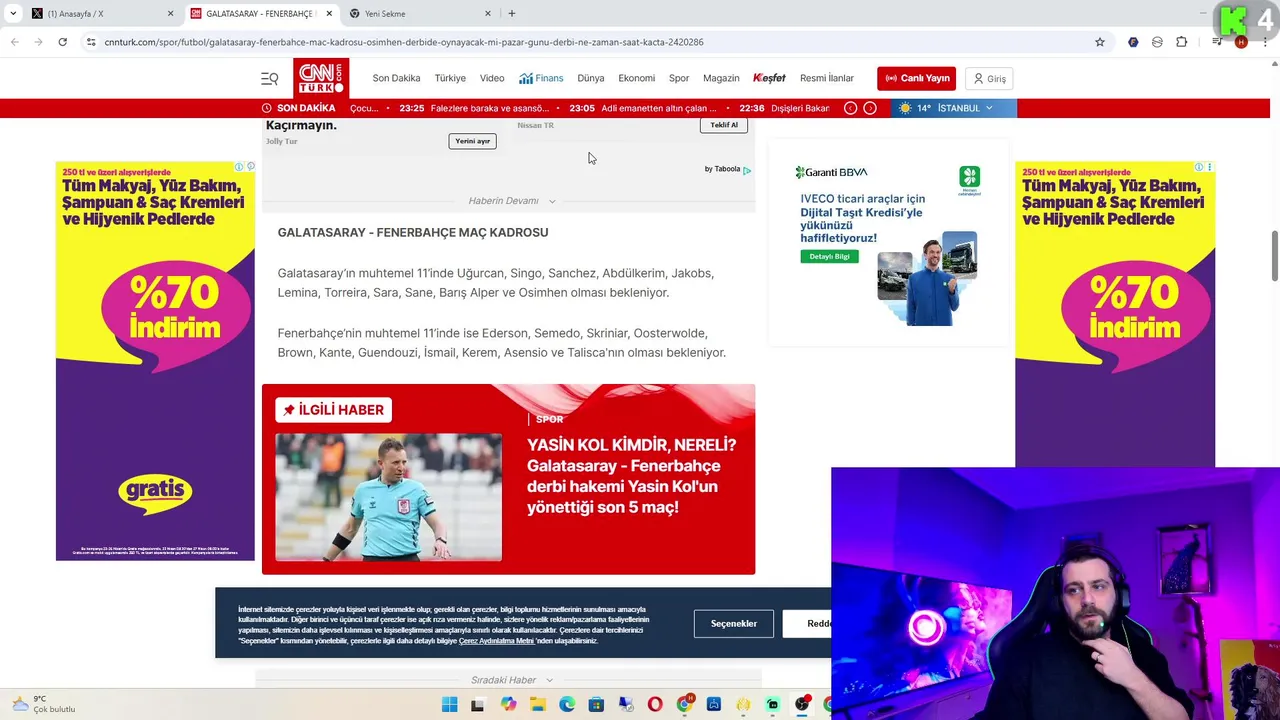Show next breaking news headline arrow
The width and height of the screenshot is (1280, 720).
(870, 108)
